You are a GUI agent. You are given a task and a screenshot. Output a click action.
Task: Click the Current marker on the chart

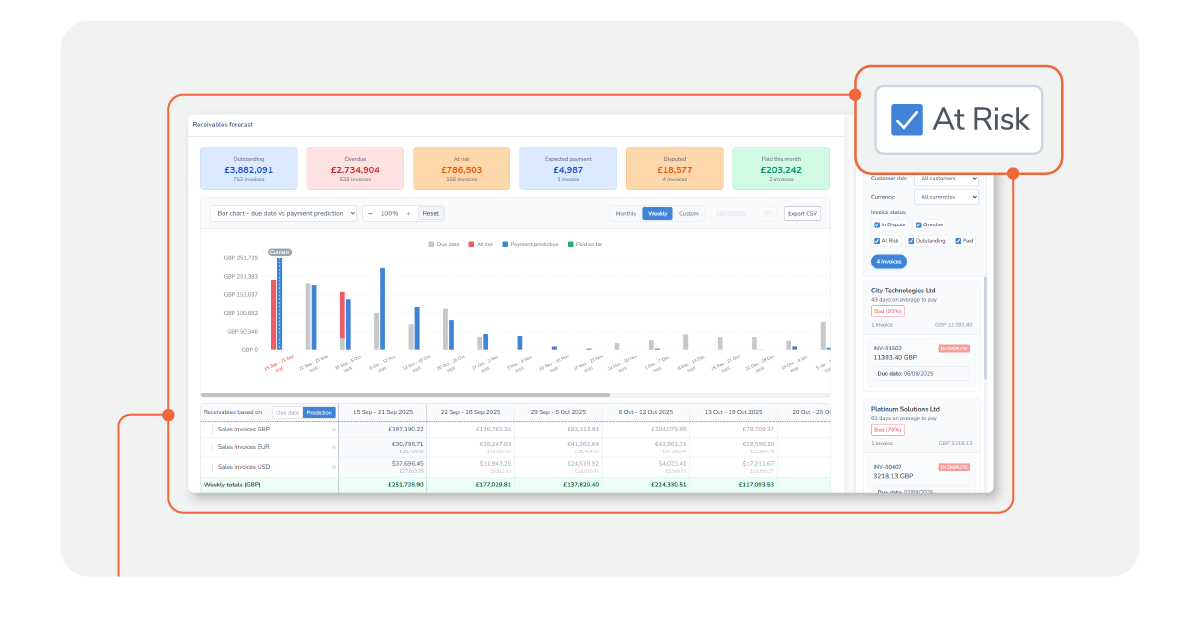coord(280,252)
